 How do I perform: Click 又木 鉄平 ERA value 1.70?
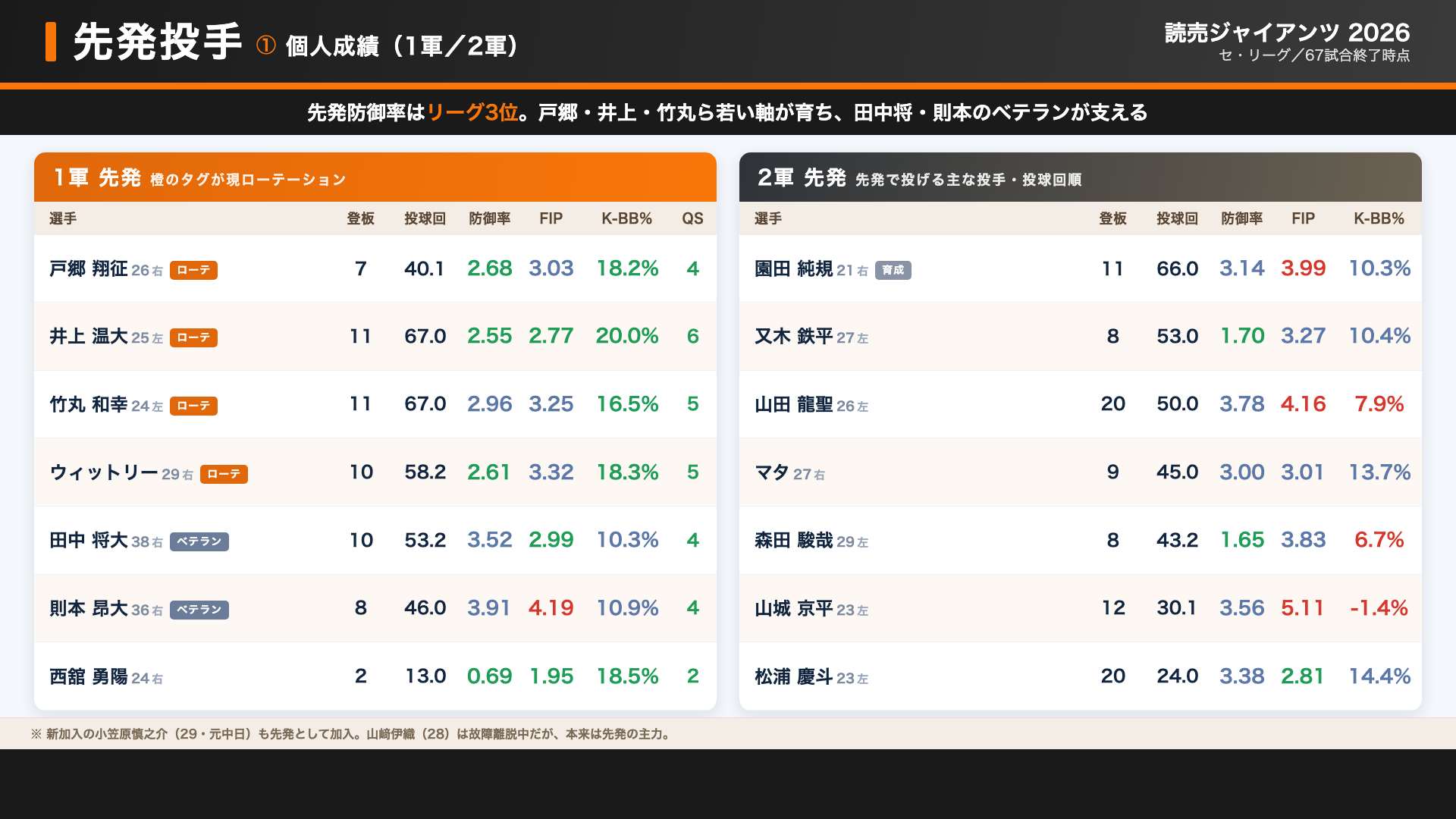[x=1241, y=336]
